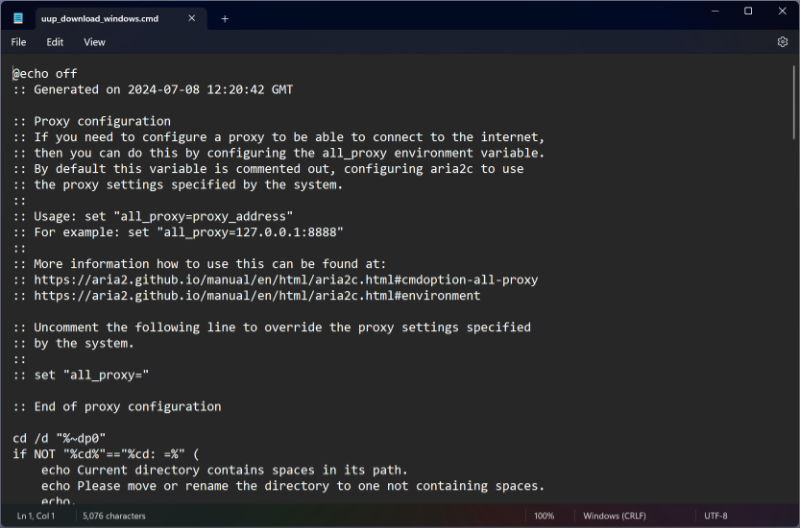Open the Edit menu
Screen dimensions: 800x528
coord(54,42)
